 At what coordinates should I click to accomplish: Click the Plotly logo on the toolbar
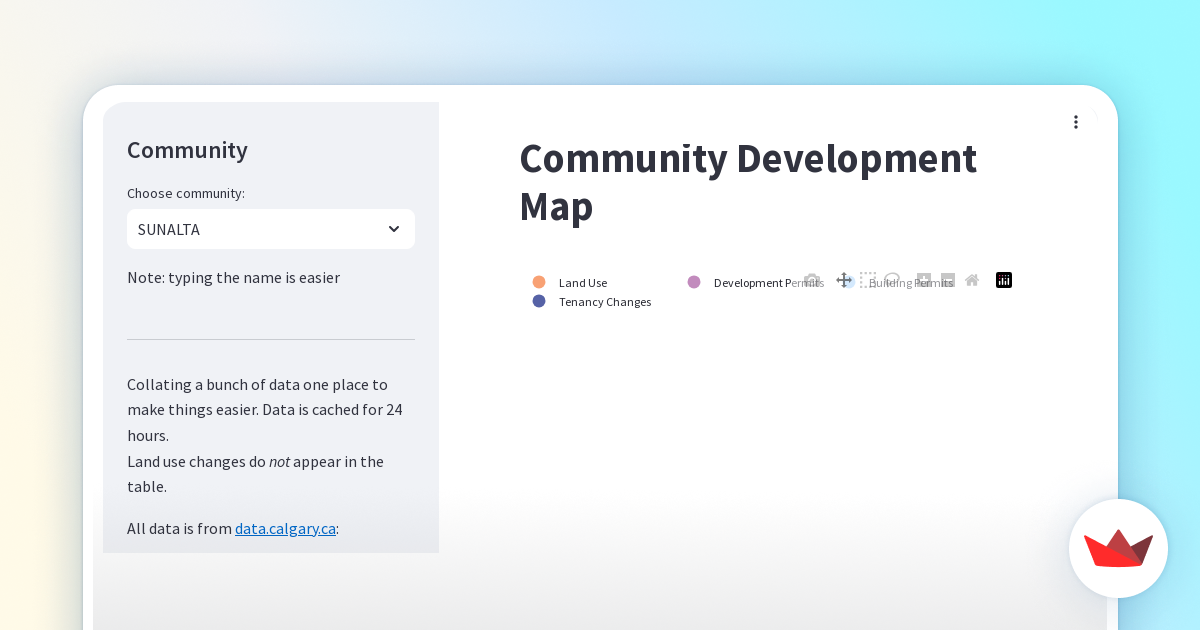1003,280
